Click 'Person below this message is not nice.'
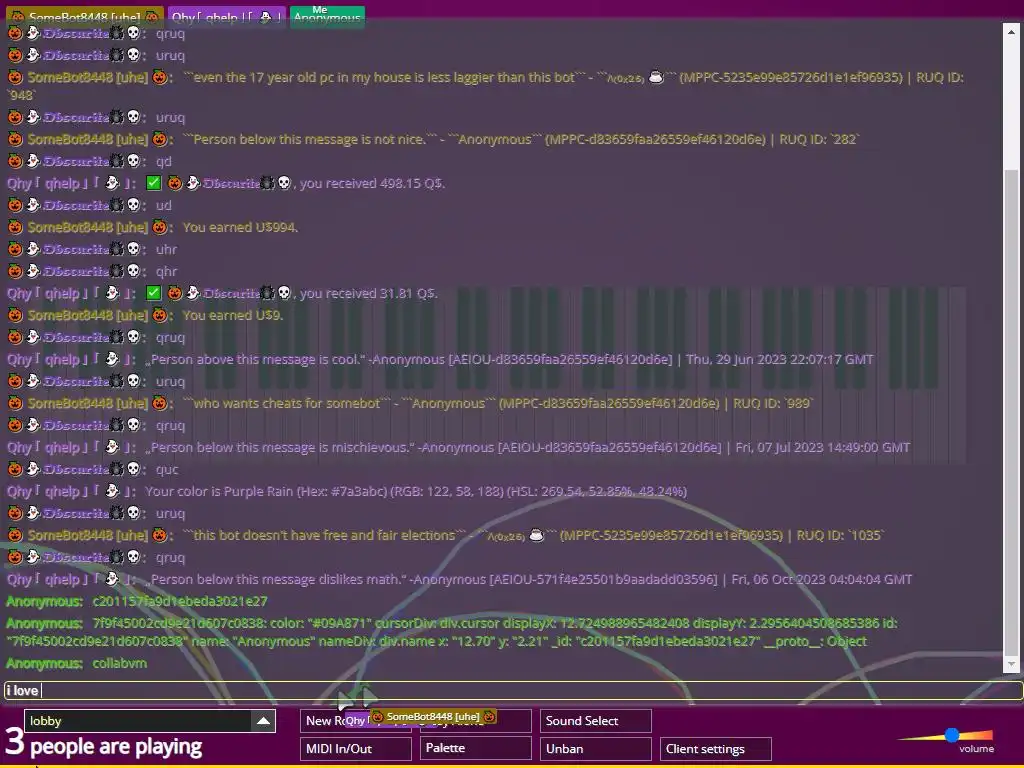Image resolution: width=1024 pixels, height=768 pixels. [x=311, y=139]
